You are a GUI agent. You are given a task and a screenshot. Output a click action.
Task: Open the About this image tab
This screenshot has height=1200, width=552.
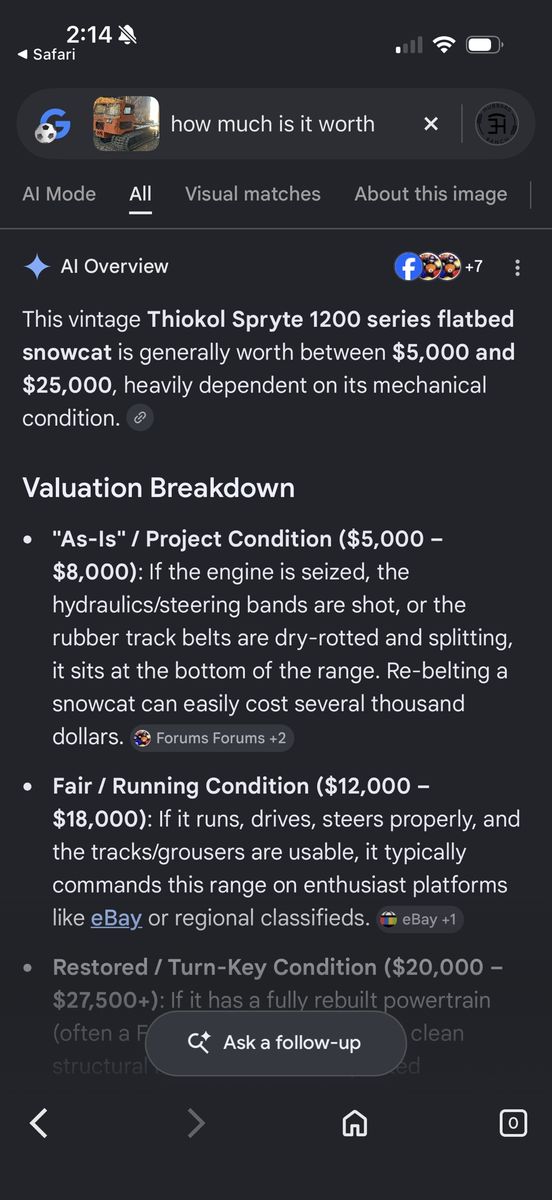430,194
